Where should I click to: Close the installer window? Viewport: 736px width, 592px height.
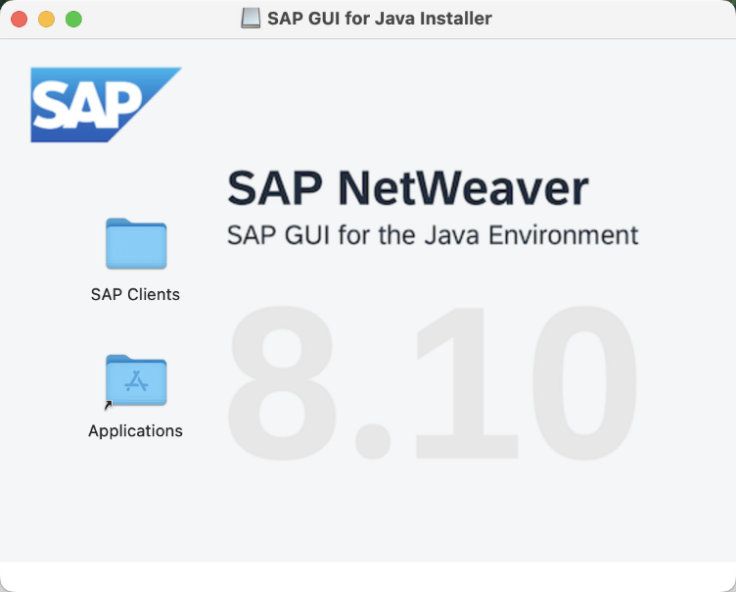[x=19, y=19]
